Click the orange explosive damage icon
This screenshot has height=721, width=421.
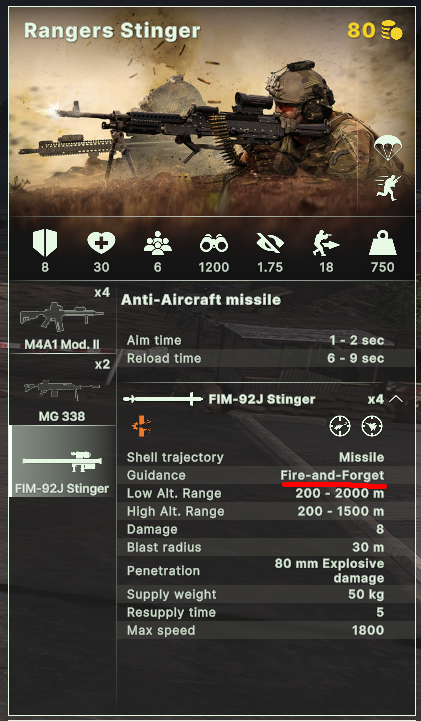(142, 426)
